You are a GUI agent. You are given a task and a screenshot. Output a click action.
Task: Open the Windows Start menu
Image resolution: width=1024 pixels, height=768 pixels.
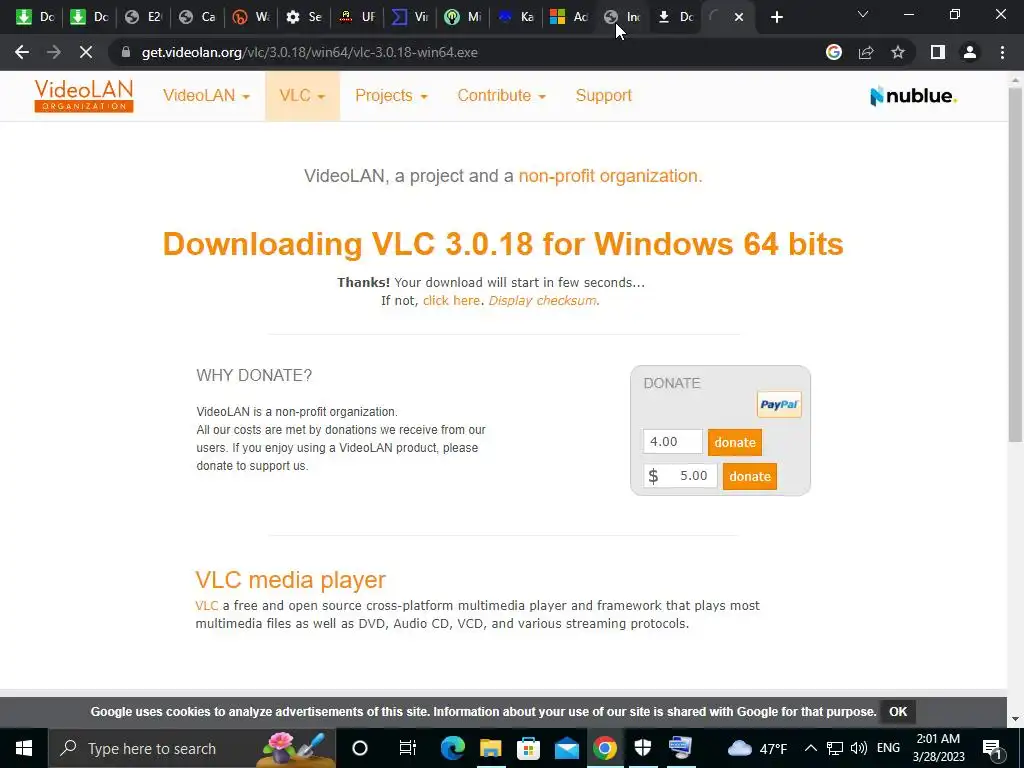(x=24, y=748)
